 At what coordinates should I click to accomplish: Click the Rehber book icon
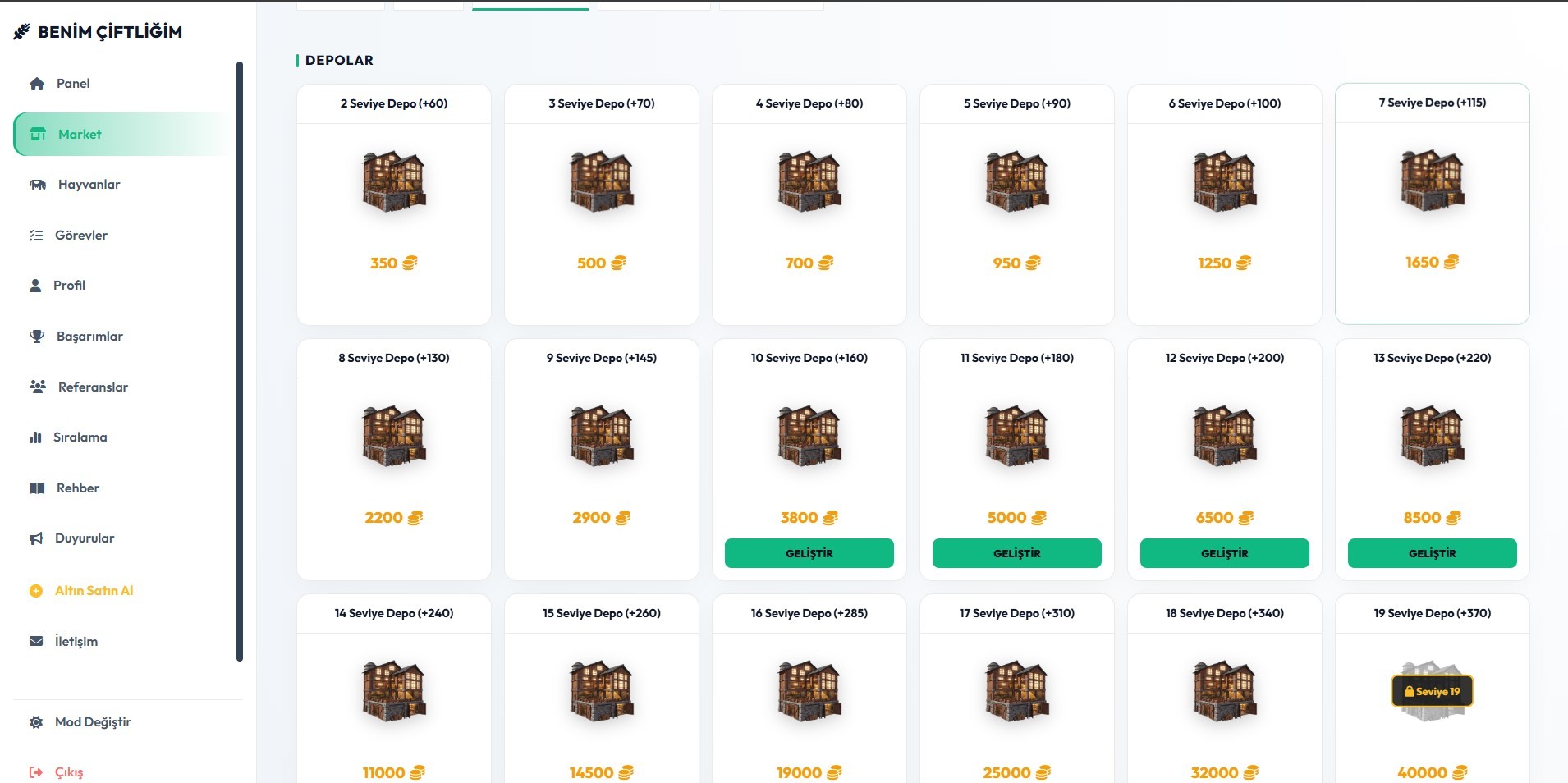point(37,488)
